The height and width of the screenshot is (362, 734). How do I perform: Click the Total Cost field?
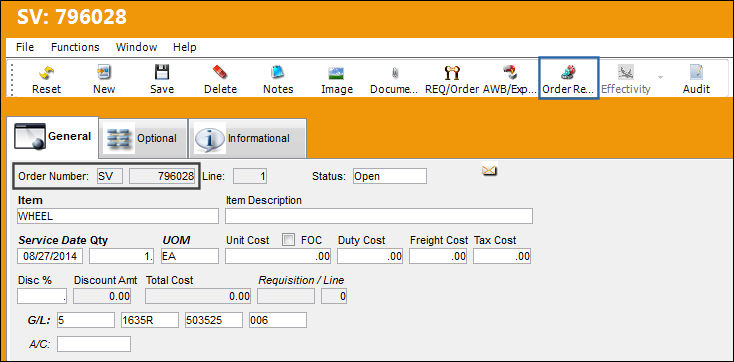pyautogui.click(x=198, y=296)
